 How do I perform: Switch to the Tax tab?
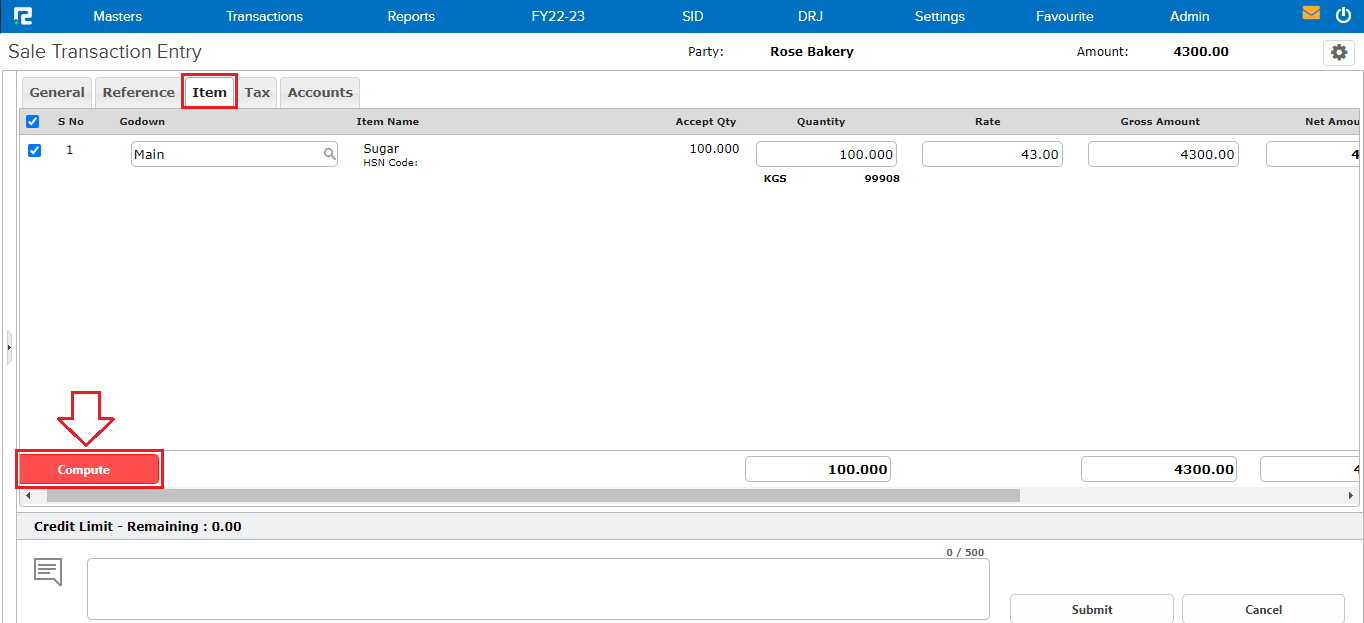(257, 91)
